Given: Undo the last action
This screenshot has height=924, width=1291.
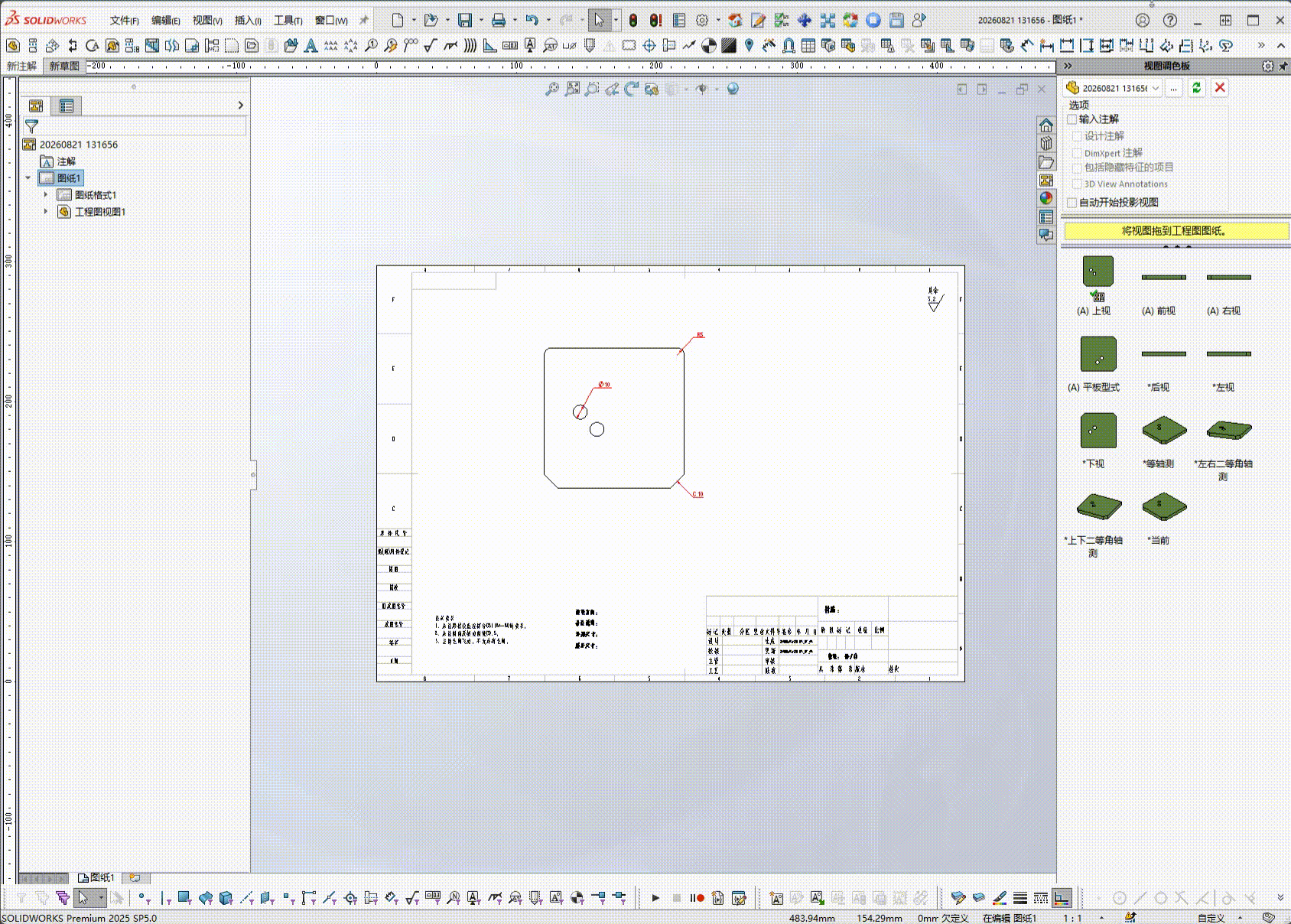Looking at the screenshot, I should click(x=532, y=21).
